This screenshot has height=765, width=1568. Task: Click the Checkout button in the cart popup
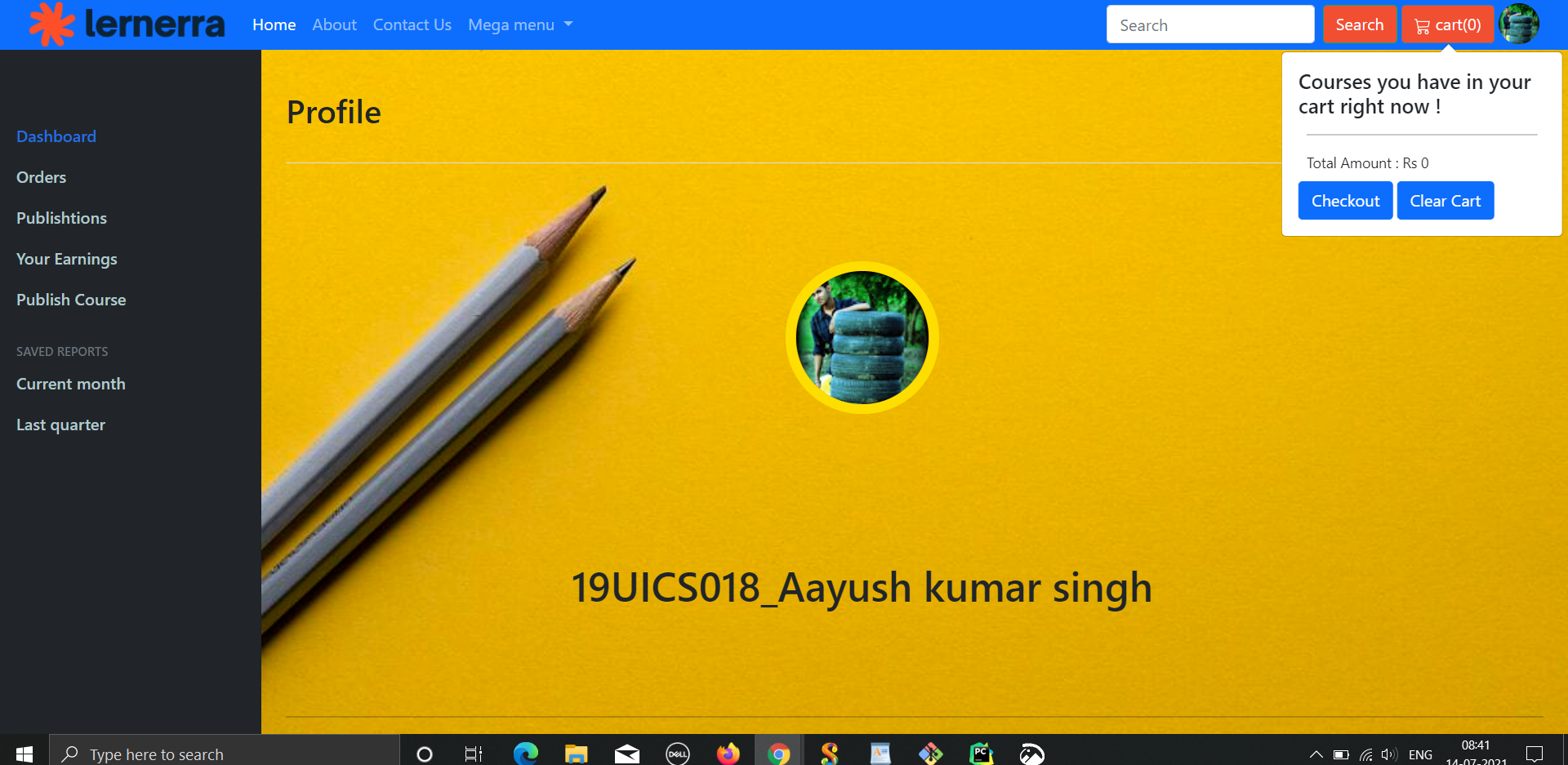(x=1344, y=200)
